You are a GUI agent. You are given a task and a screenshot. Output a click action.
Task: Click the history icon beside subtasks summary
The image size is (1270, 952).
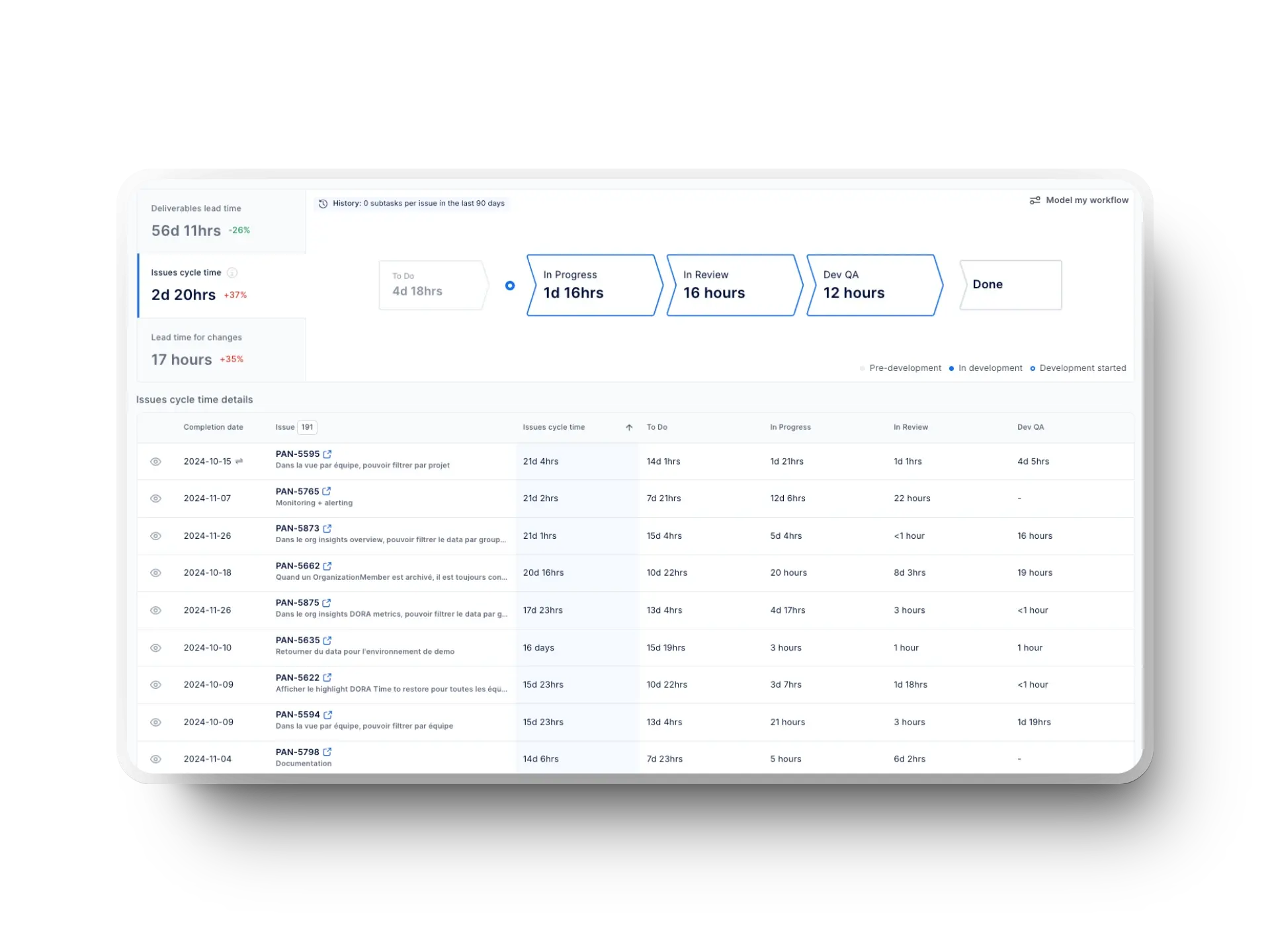[323, 204]
